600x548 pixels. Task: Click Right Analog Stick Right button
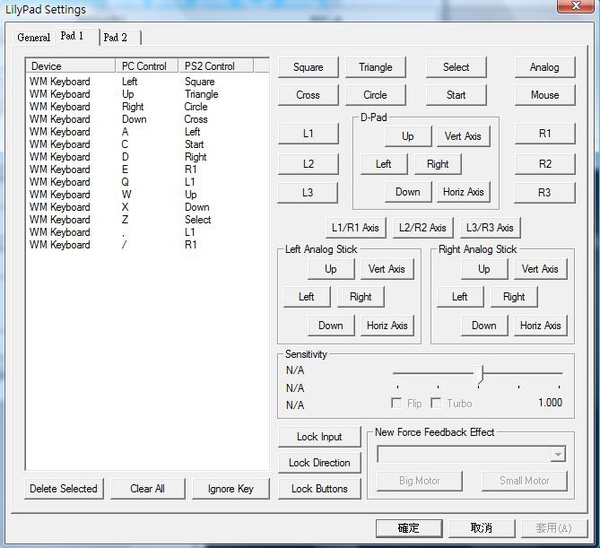514,297
